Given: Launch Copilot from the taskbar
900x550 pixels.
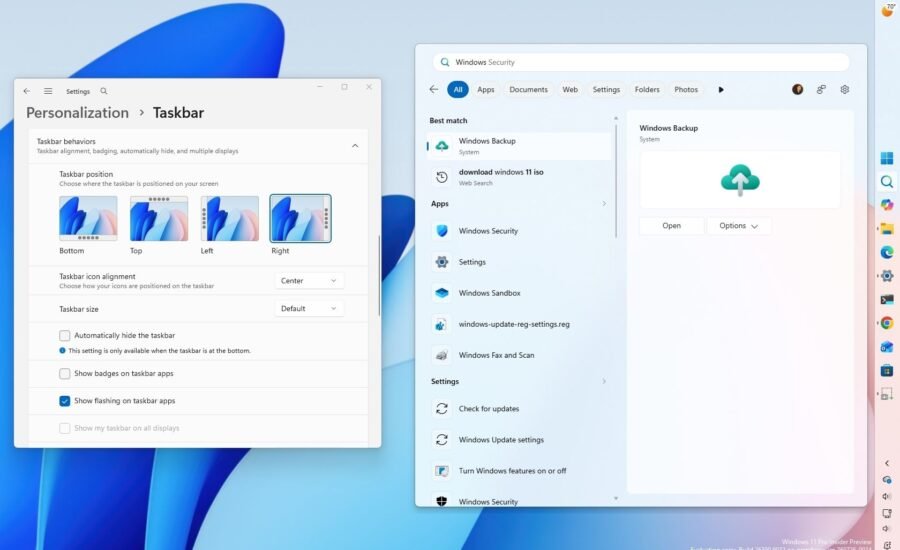Looking at the screenshot, I should click(x=887, y=205).
